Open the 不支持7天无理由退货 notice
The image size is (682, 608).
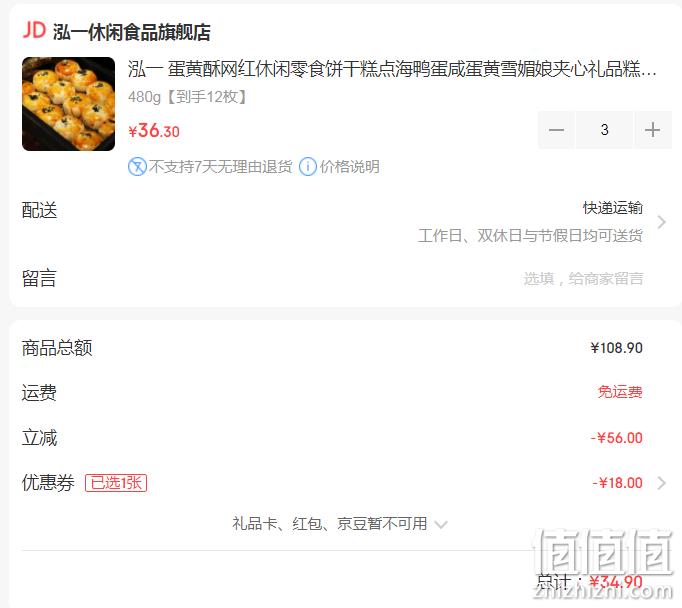click(x=220, y=167)
